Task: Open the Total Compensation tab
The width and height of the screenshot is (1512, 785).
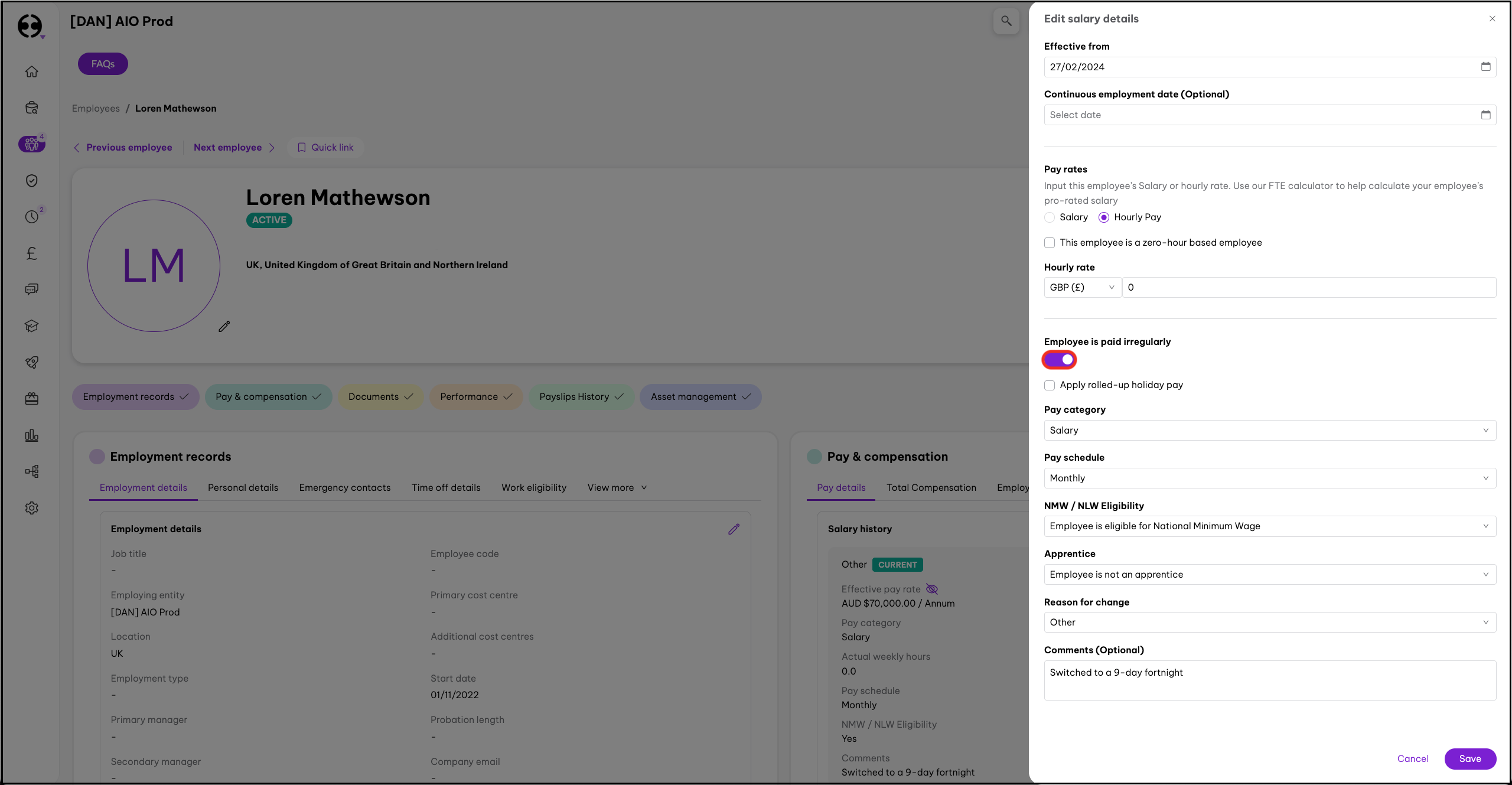Action: tap(931, 488)
